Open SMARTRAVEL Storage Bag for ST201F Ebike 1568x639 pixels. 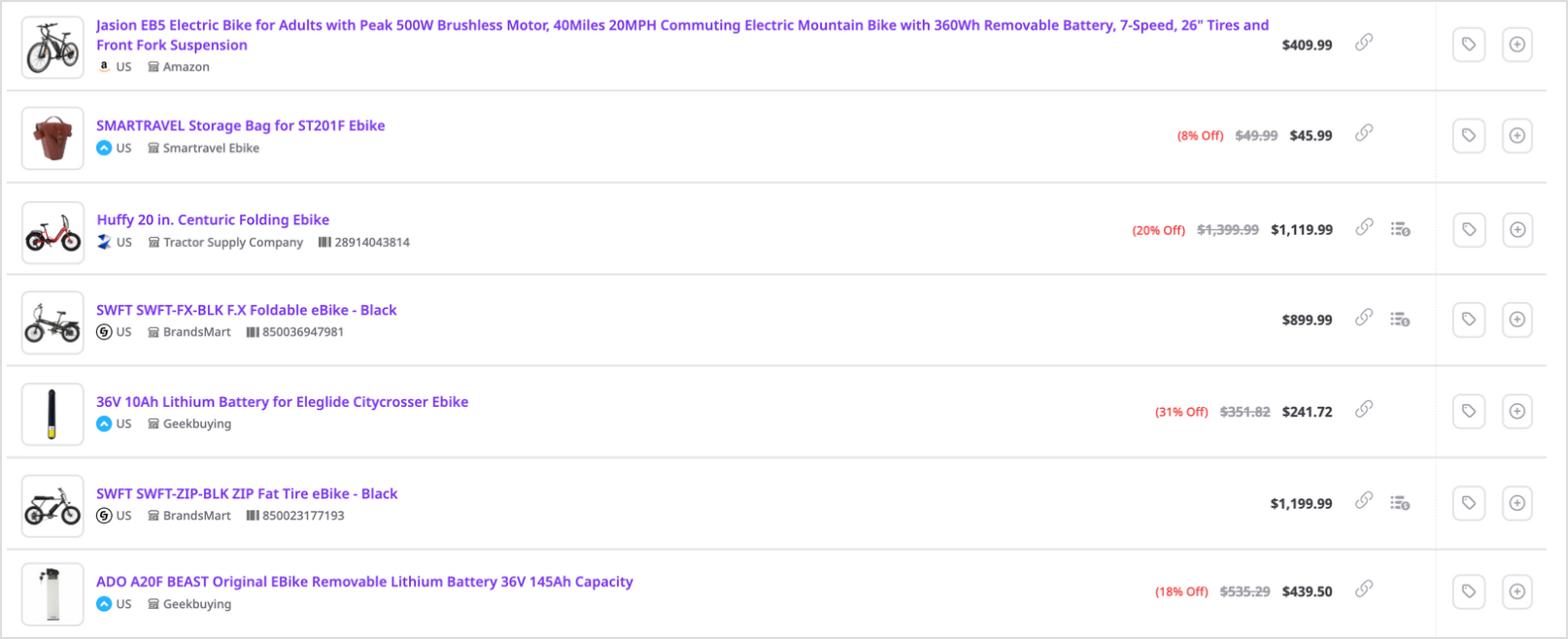pos(240,125)
